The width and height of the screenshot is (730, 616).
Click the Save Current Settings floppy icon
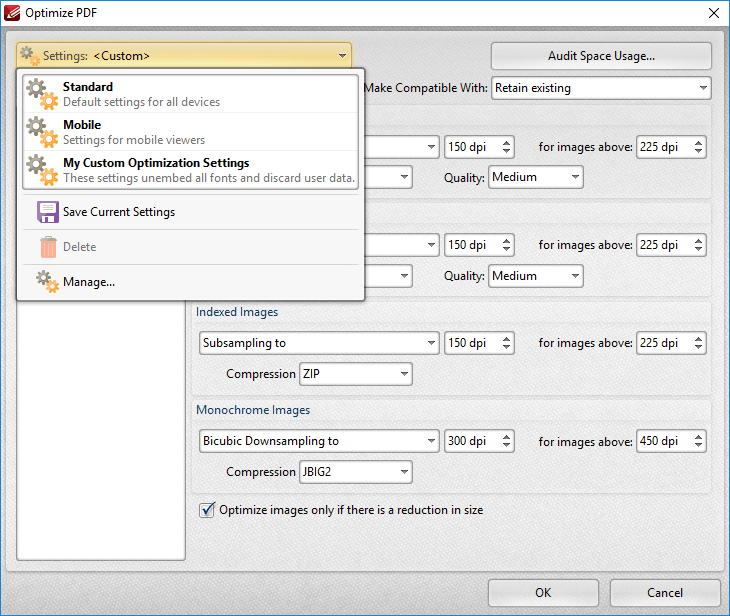pyautogui.click(x=48, y=212)
